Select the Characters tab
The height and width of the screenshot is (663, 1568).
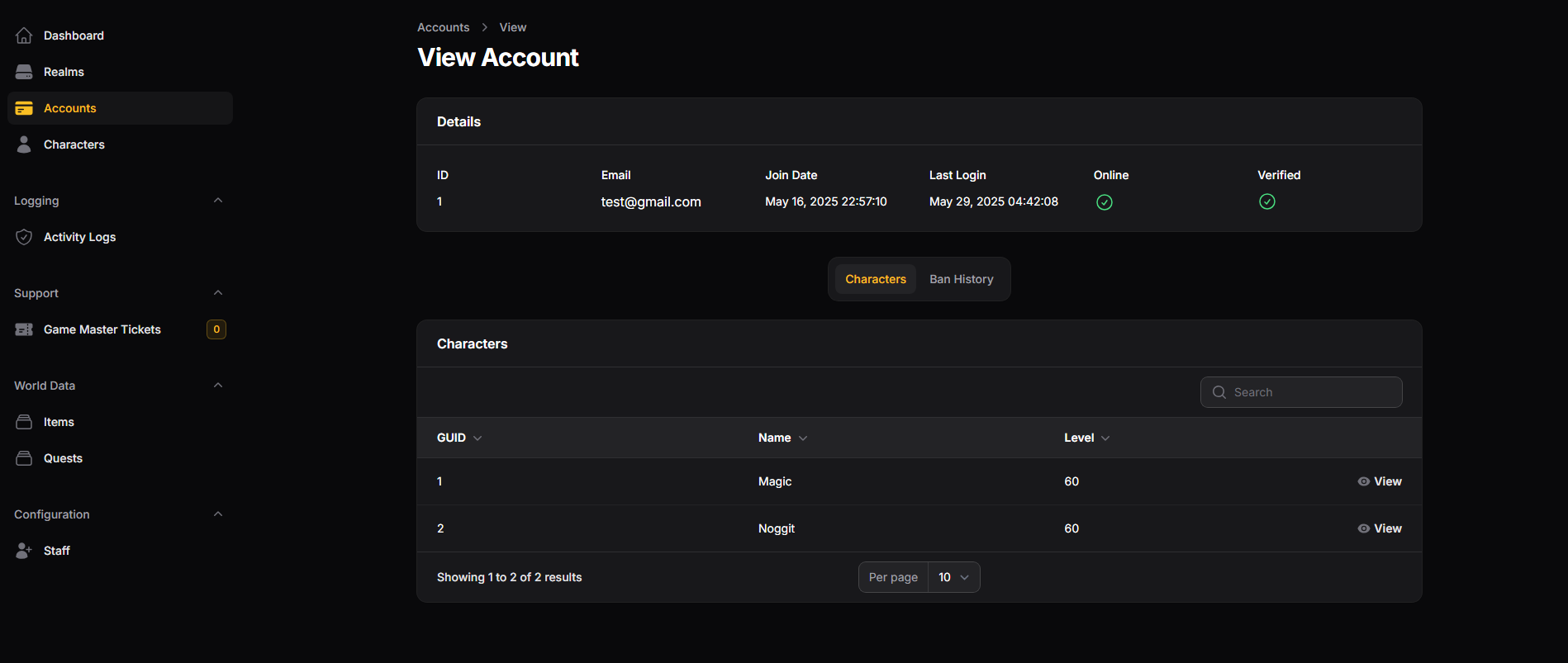click(875, 279)
